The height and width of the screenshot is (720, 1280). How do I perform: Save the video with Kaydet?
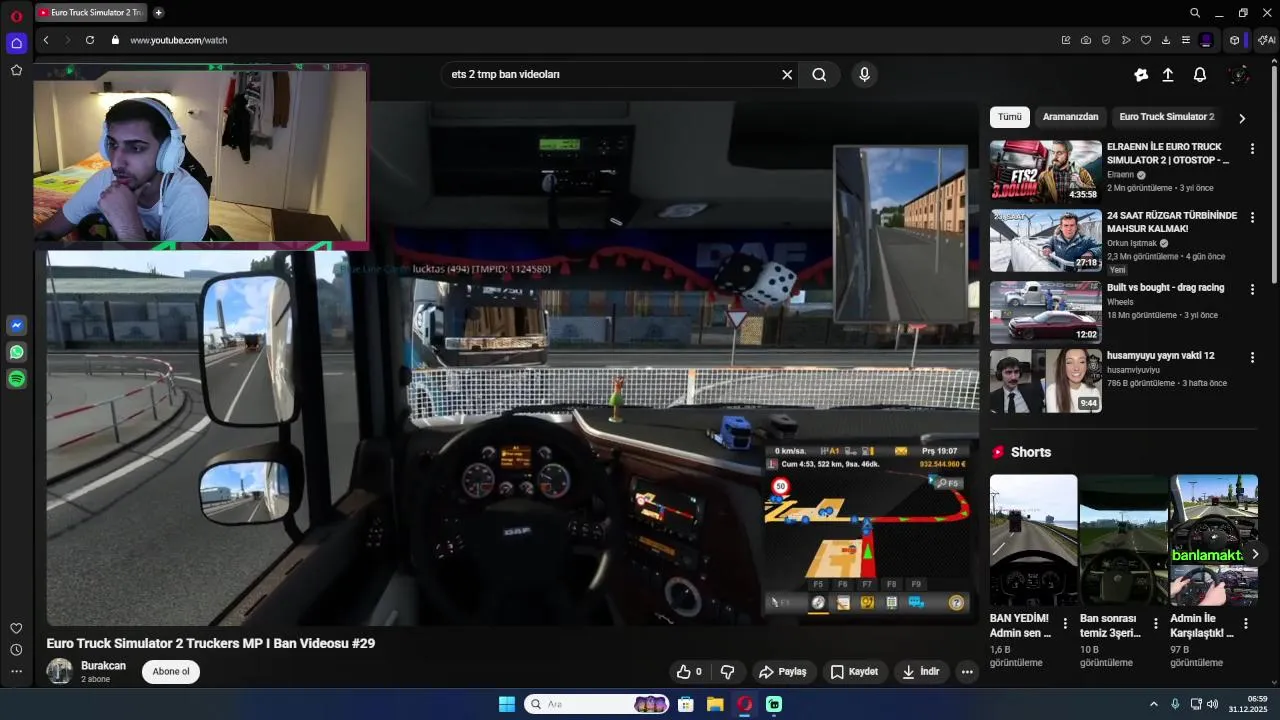coord(855,672)
